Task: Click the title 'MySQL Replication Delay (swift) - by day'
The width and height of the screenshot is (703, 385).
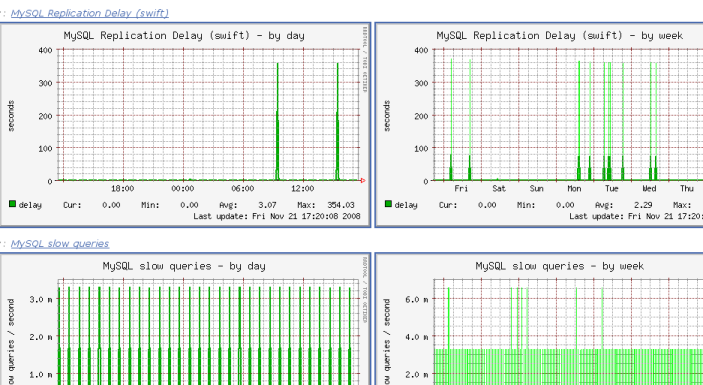Action: click(184, 35)
